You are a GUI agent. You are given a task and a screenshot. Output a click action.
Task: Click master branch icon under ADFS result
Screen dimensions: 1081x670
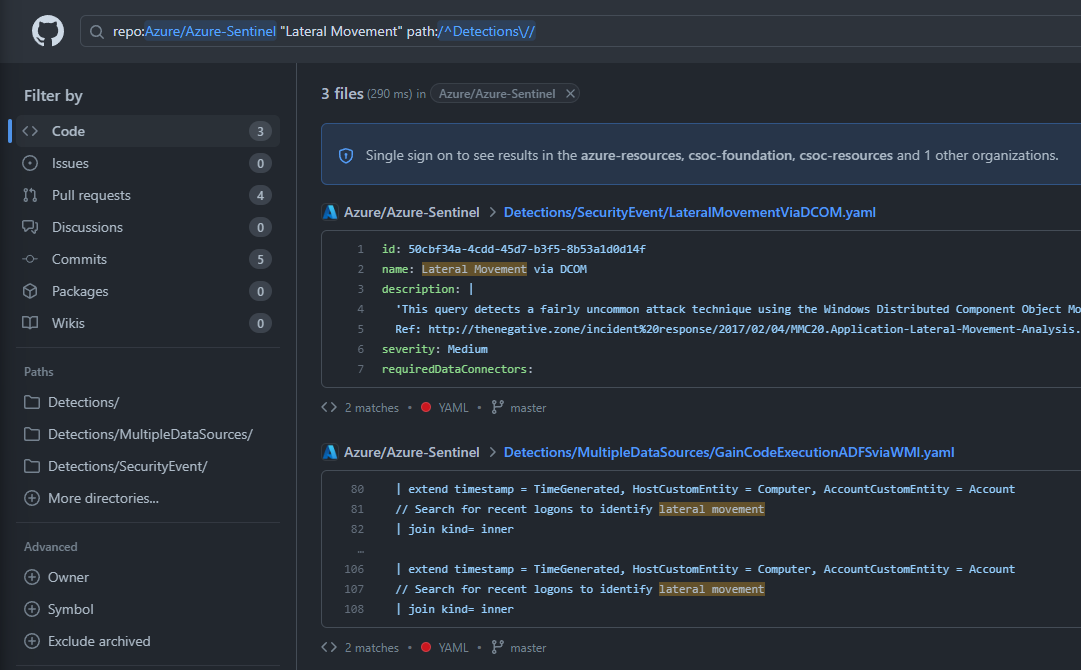click(497, 647)
